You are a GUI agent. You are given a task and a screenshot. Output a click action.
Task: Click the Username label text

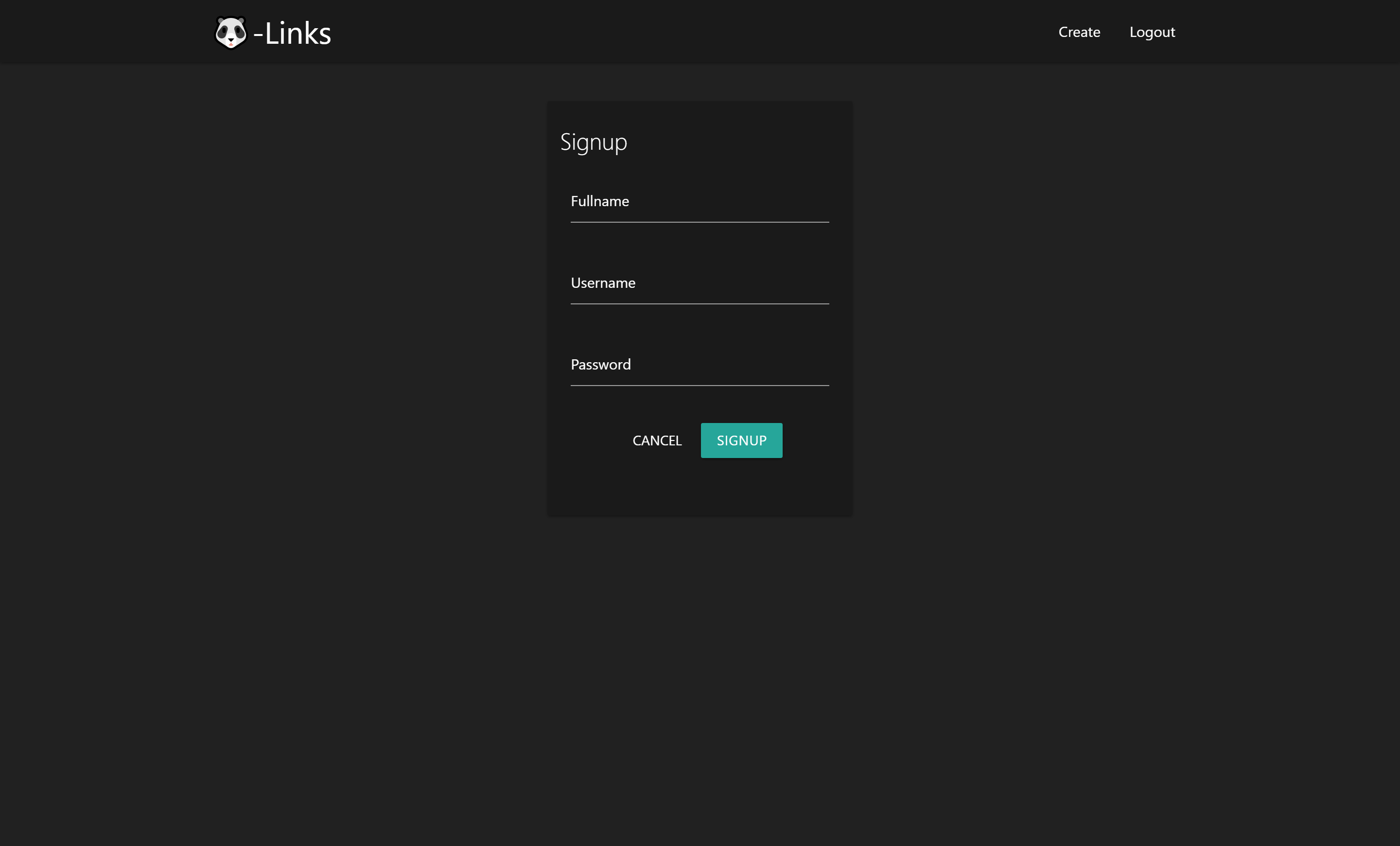point(603,283)
